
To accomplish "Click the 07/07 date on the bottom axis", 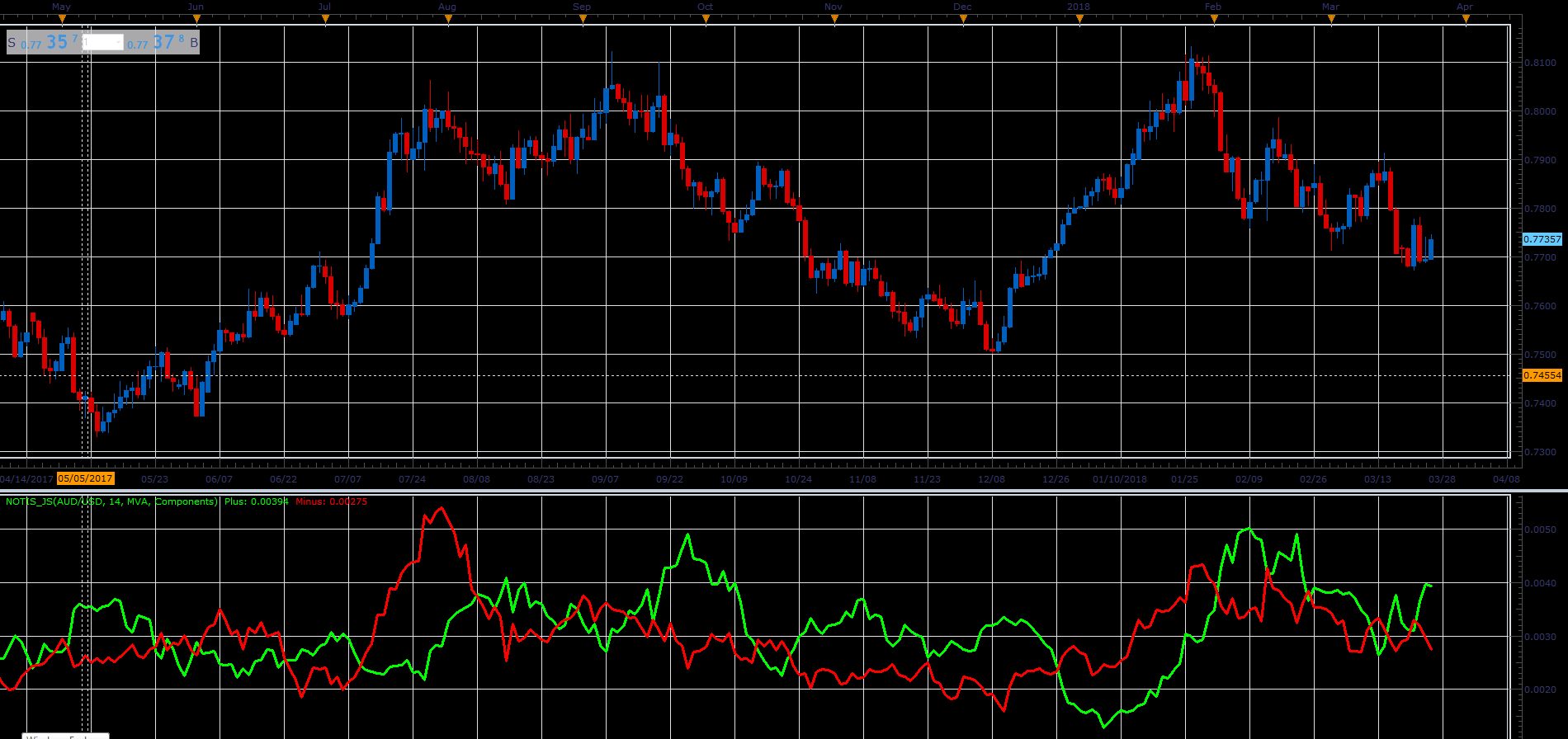I will (x=347, y=479).
